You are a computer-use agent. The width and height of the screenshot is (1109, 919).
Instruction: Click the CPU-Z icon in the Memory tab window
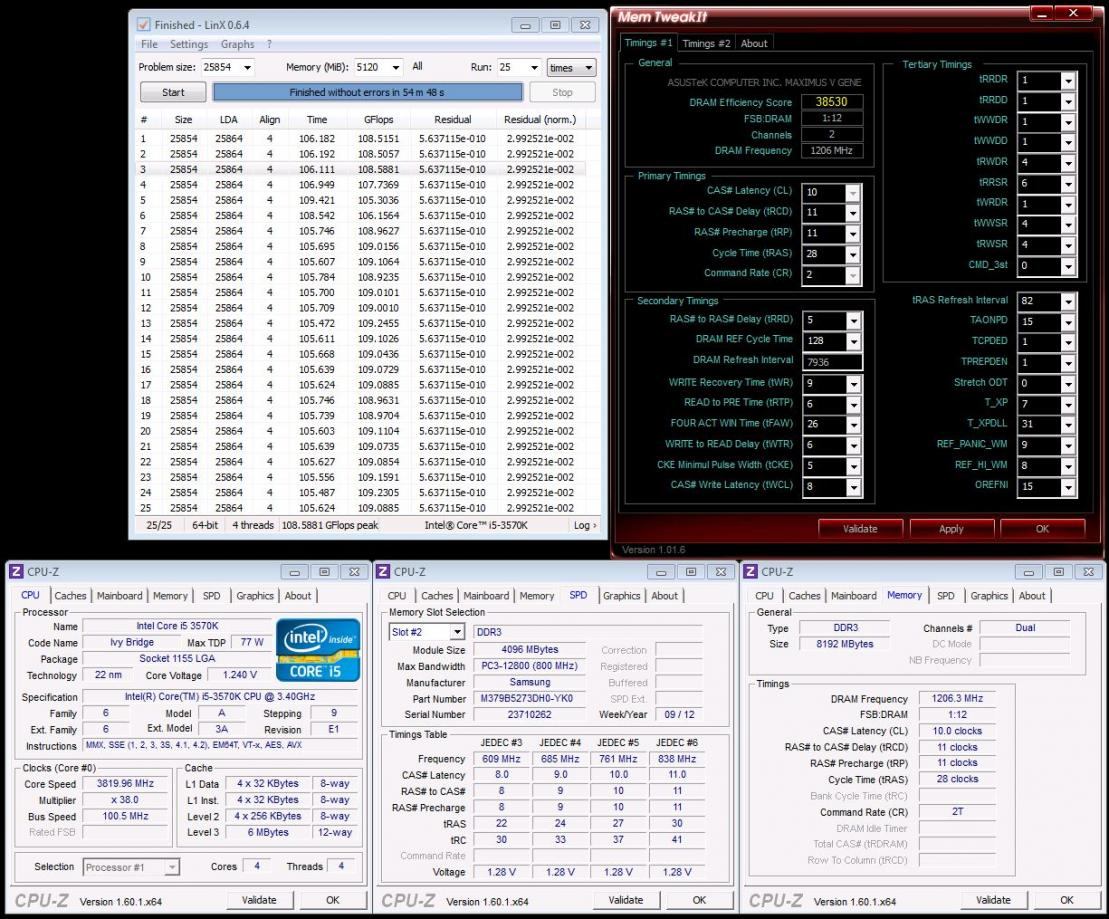tap(750, 572)
